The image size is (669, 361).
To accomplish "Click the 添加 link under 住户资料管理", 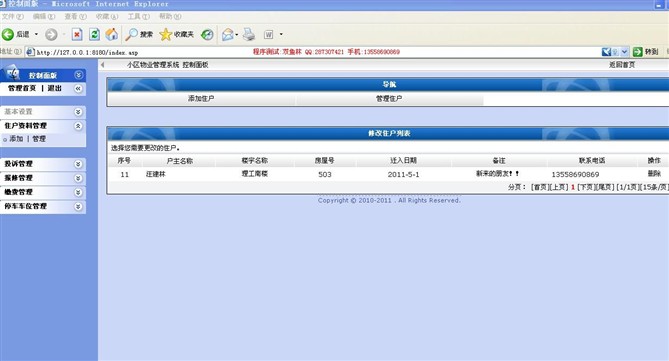I will [x=16, y=139].
